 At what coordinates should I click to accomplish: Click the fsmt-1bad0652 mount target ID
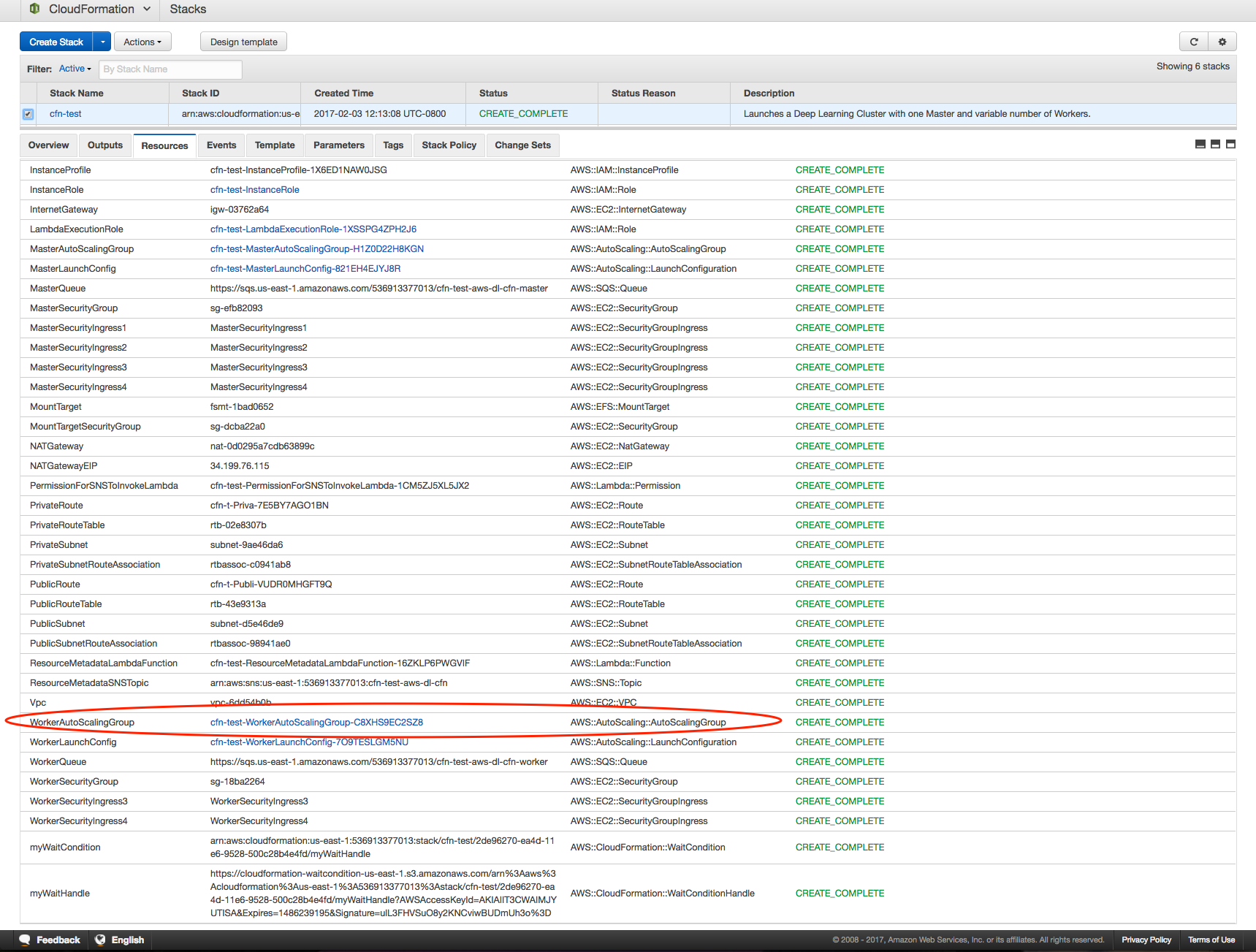(242, 407)
